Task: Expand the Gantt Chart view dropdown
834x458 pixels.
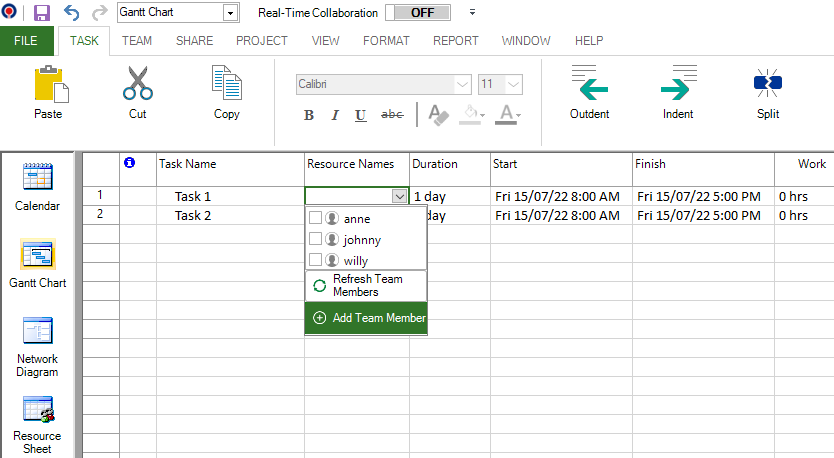Action: click(231, 13)
